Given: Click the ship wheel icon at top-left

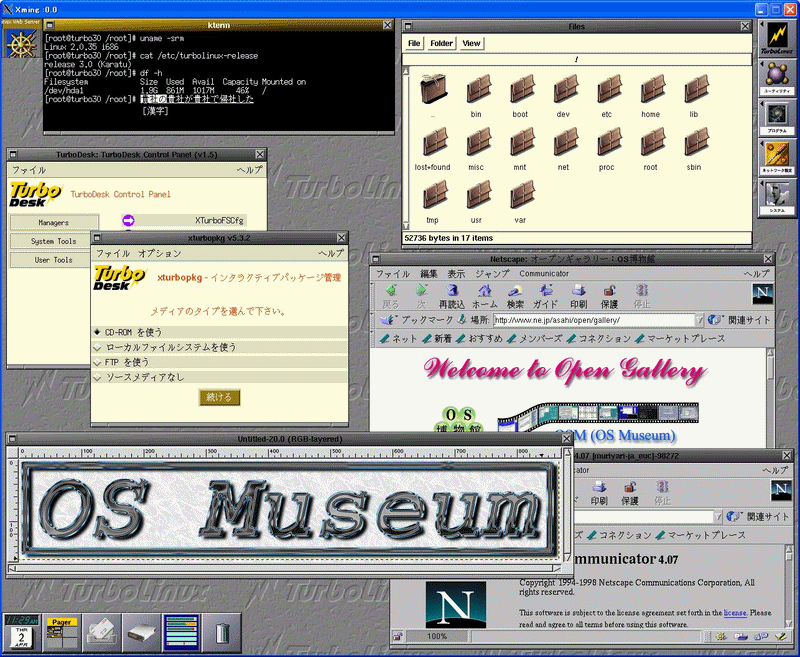Looking at the screenshot, I should [x=21, y=43].
